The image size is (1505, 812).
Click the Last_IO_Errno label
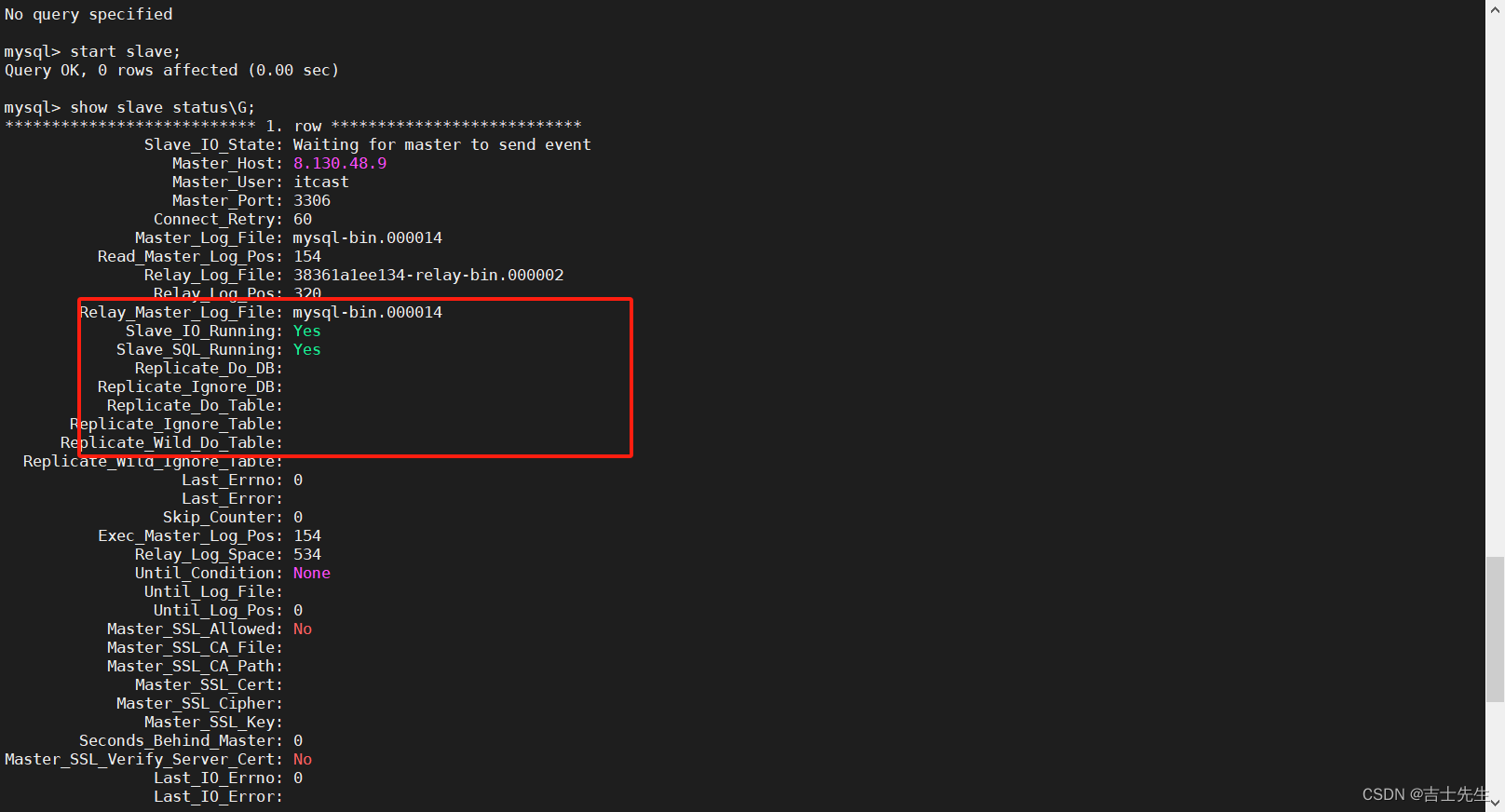coord(218,778)
